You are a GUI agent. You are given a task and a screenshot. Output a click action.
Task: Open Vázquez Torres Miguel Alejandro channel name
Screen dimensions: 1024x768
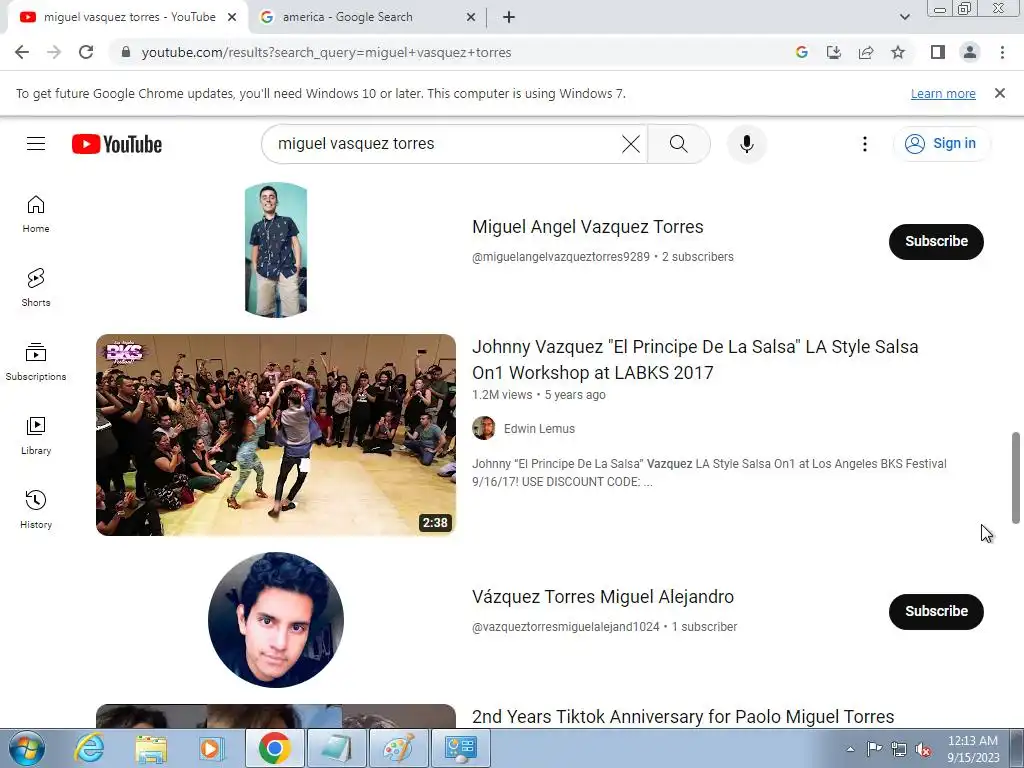pyautogui.click(x=603, y=597)
